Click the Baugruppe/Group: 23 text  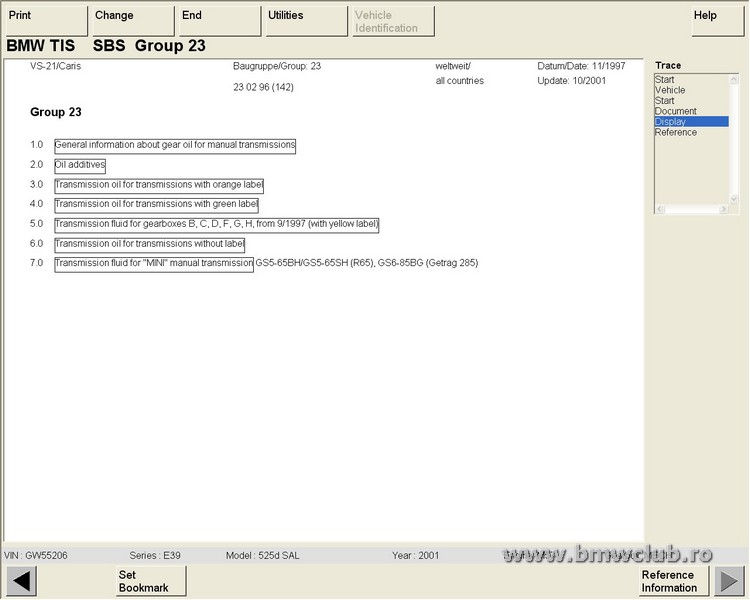[x=277, y=66]
